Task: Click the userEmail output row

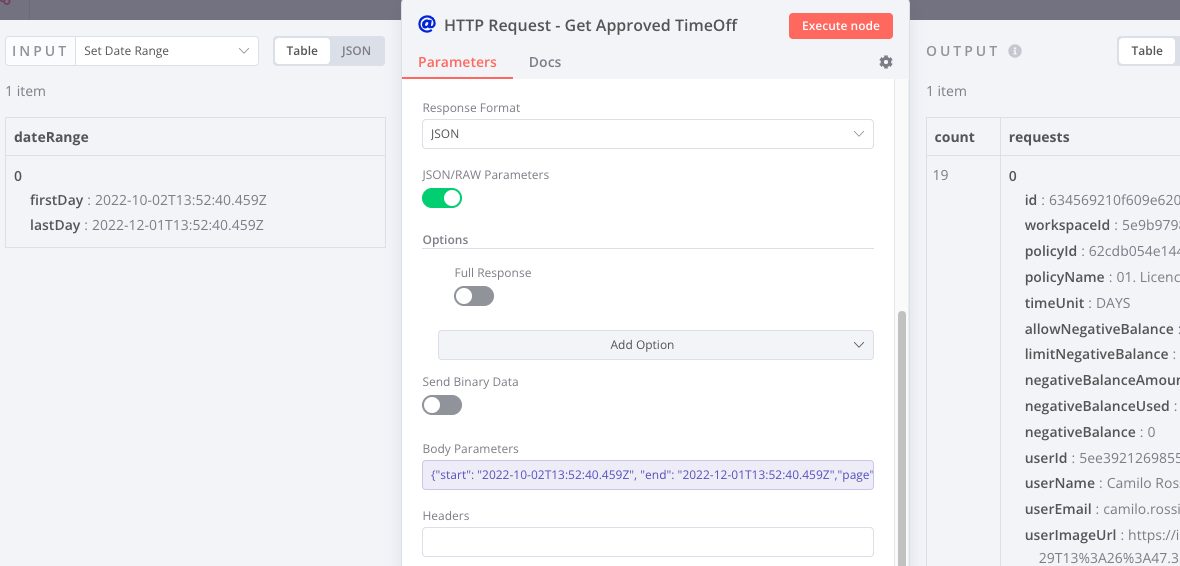Action: pos(1102,509)
